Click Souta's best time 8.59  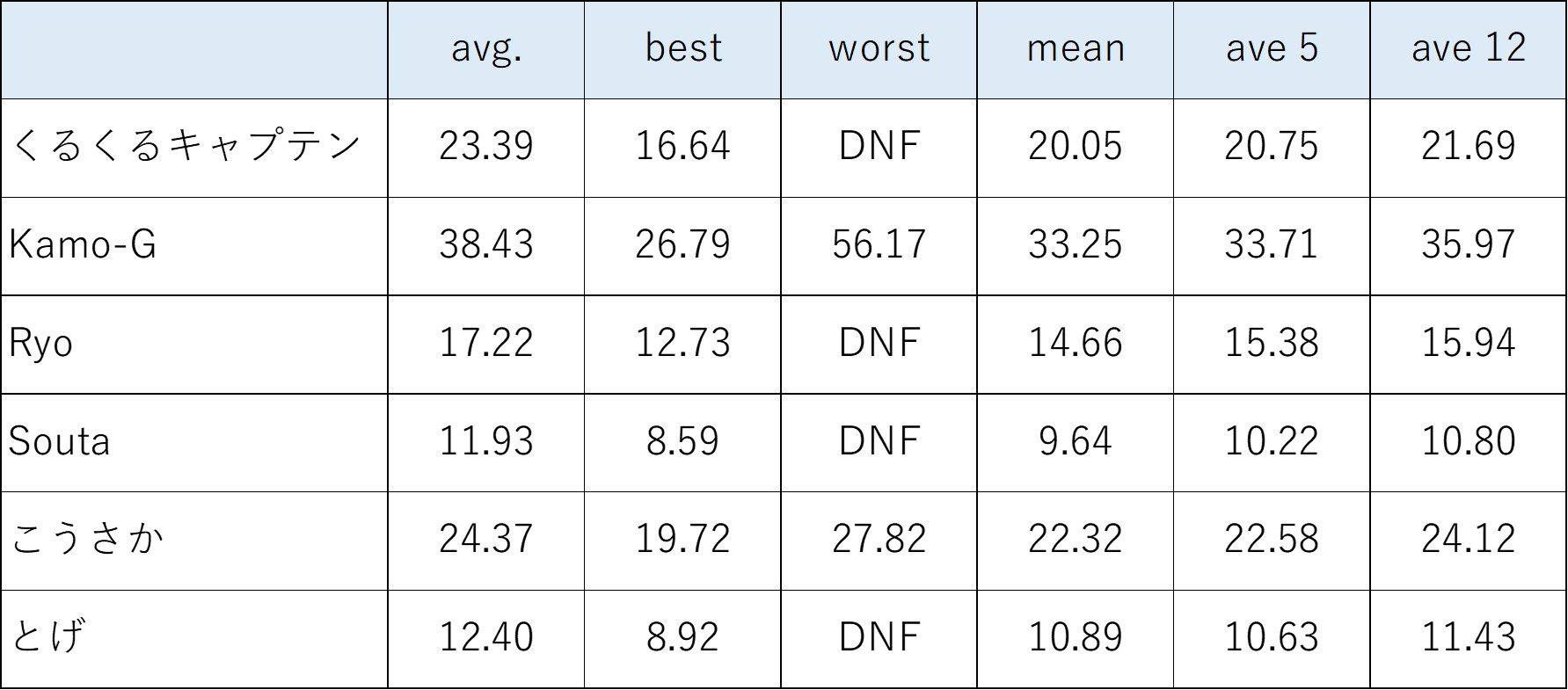683,441
